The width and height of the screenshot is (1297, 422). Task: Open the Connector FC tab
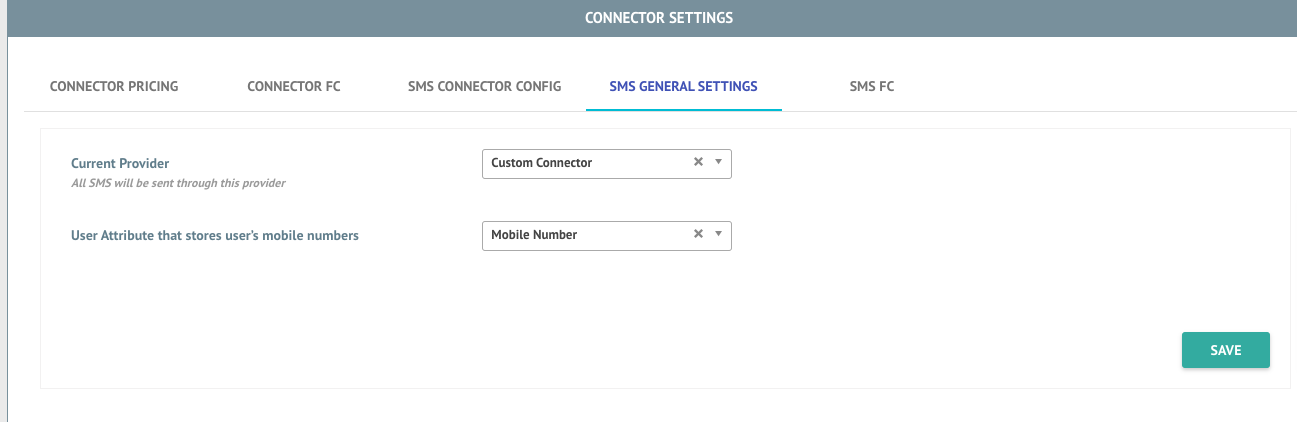pos(294,87)
